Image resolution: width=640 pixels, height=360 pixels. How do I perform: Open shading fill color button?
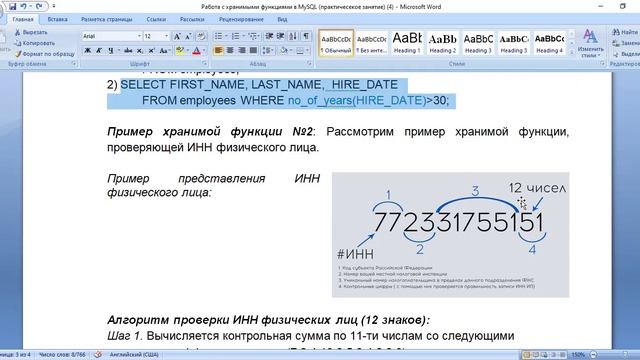coord(284,51)
